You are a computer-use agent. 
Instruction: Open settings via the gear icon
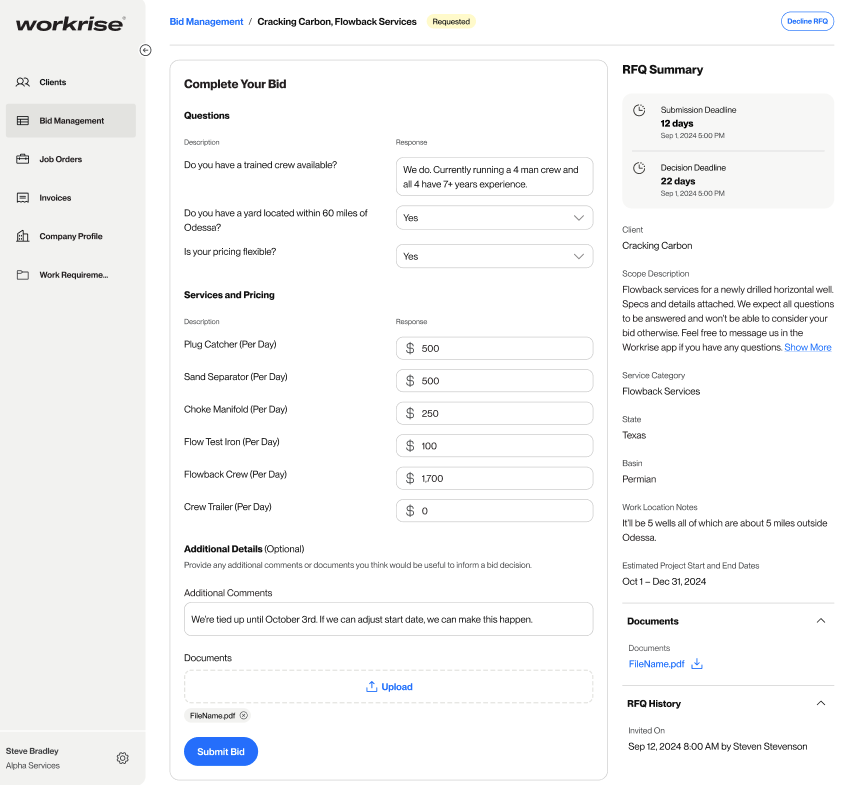pos(122,758)
